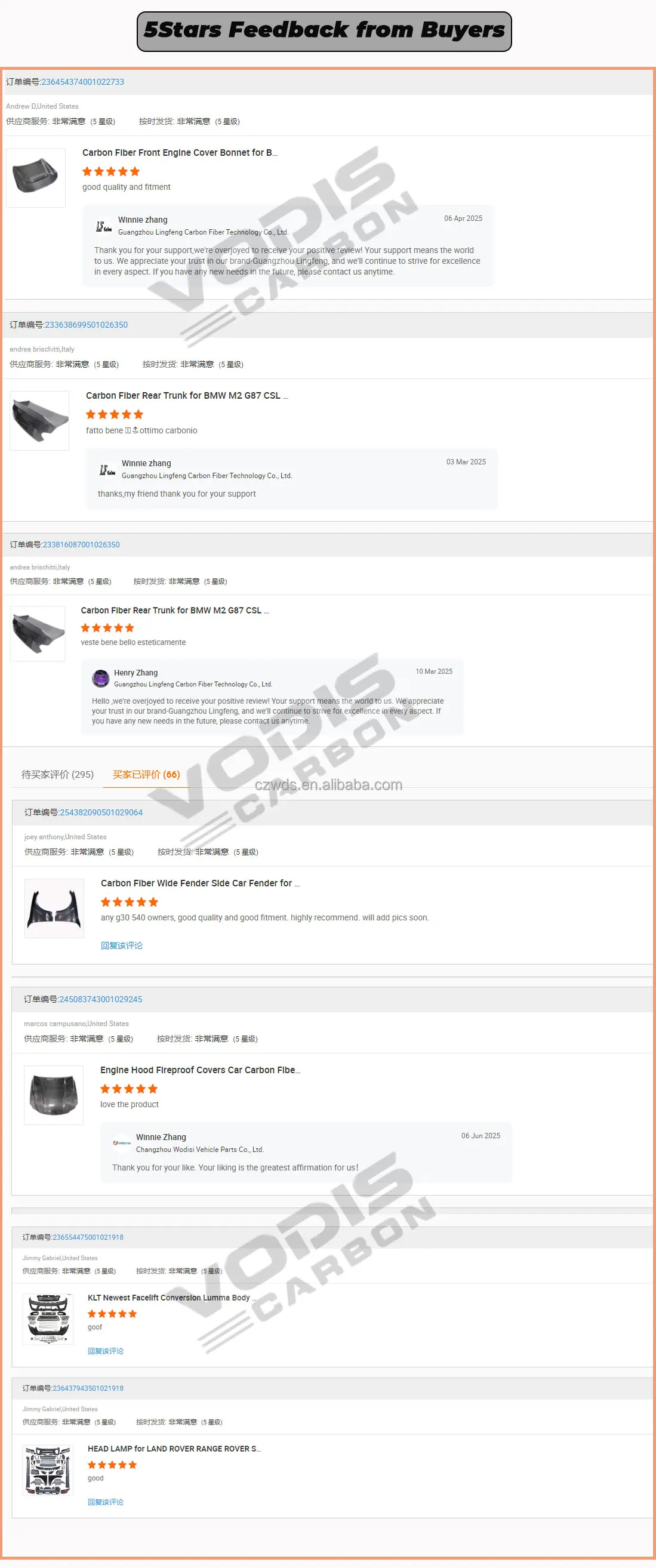Click the five-star rating on Wide Fender review
The height and width of the screenshot is (1568, 656).
129,902
